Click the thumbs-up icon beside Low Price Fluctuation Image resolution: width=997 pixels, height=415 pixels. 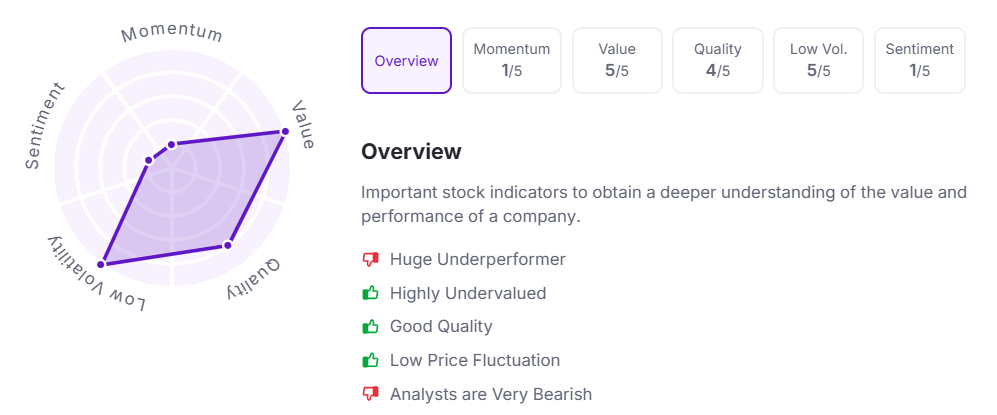tap(371, 361)
